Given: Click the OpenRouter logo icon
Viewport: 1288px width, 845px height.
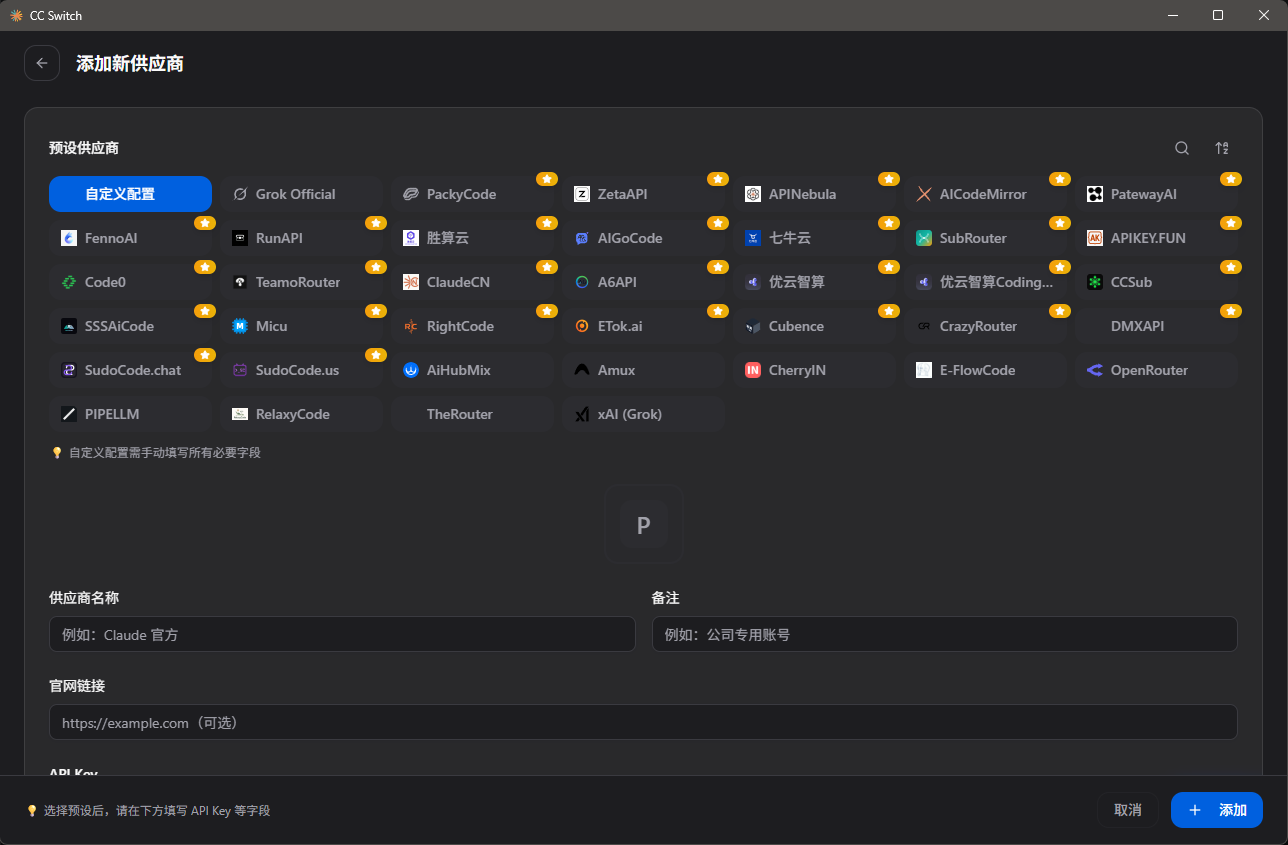Looking at the screenshot, I should click(x=1095, y=370).
